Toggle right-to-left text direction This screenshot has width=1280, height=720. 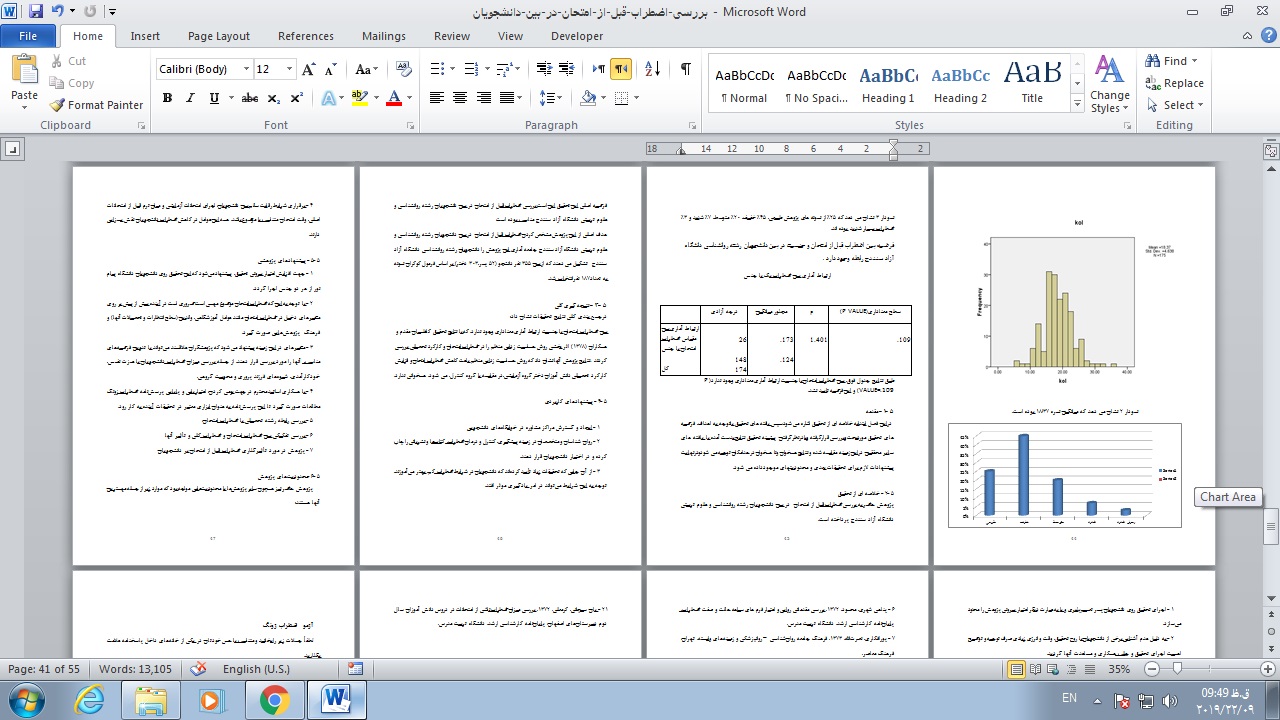tap(622, 69)
